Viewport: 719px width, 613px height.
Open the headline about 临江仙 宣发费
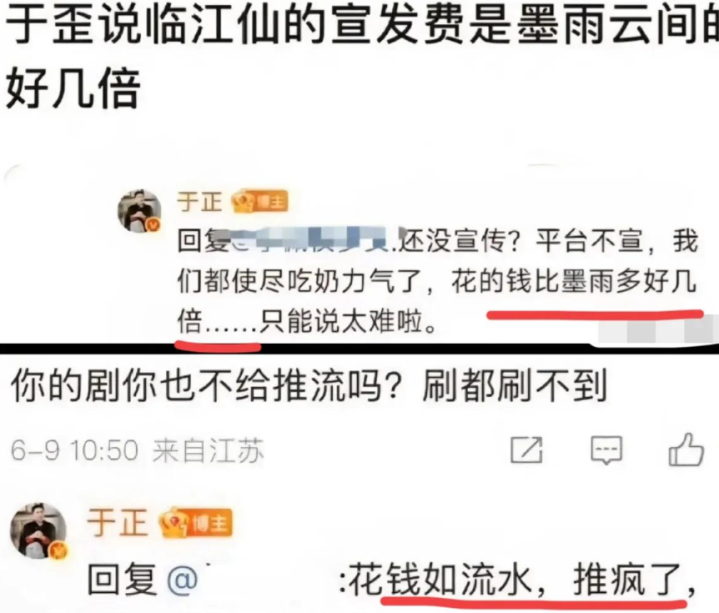362,57
